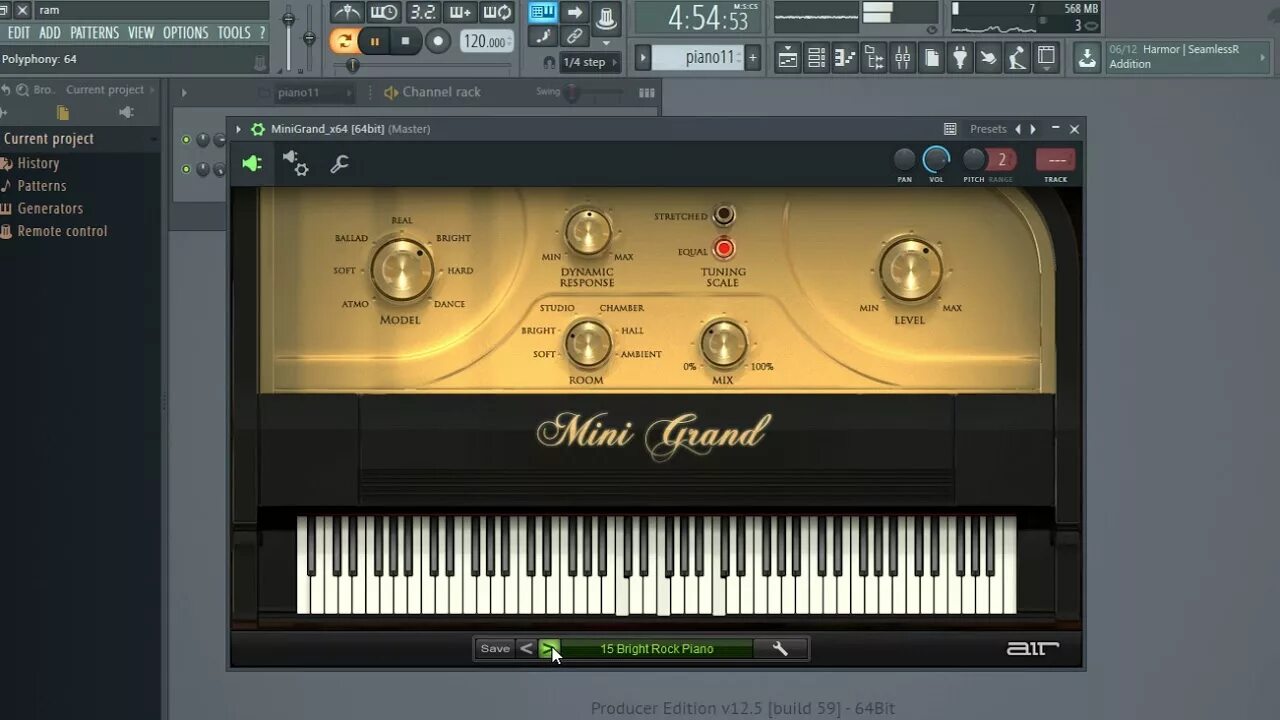Viewport: 1280px width, 720px height.
Task: Enable Stretched tuning scale switch
Action: [x=724, y=215]
